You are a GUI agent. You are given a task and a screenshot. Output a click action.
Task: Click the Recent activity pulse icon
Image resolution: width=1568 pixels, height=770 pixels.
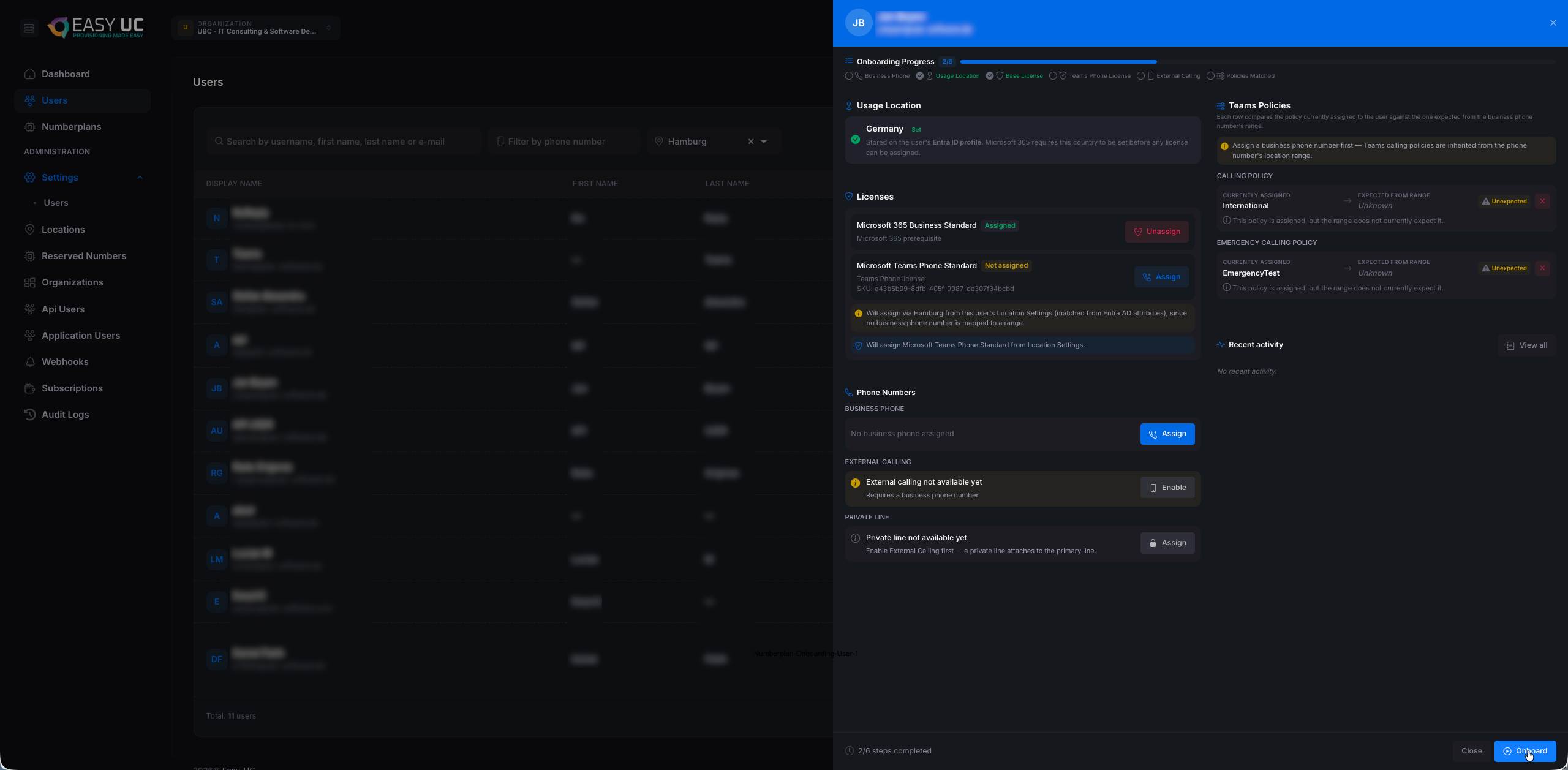[1221, 345]
